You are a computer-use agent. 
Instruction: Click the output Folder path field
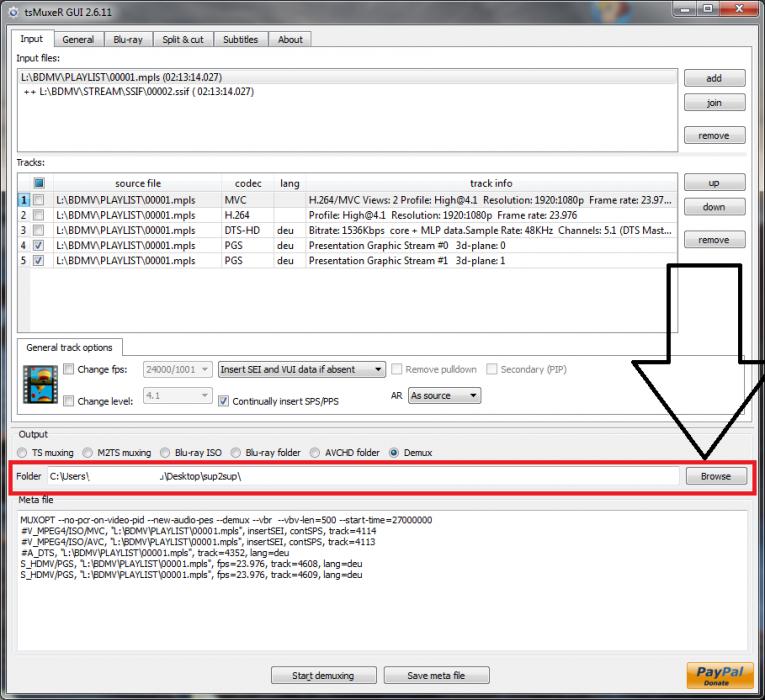363,476
